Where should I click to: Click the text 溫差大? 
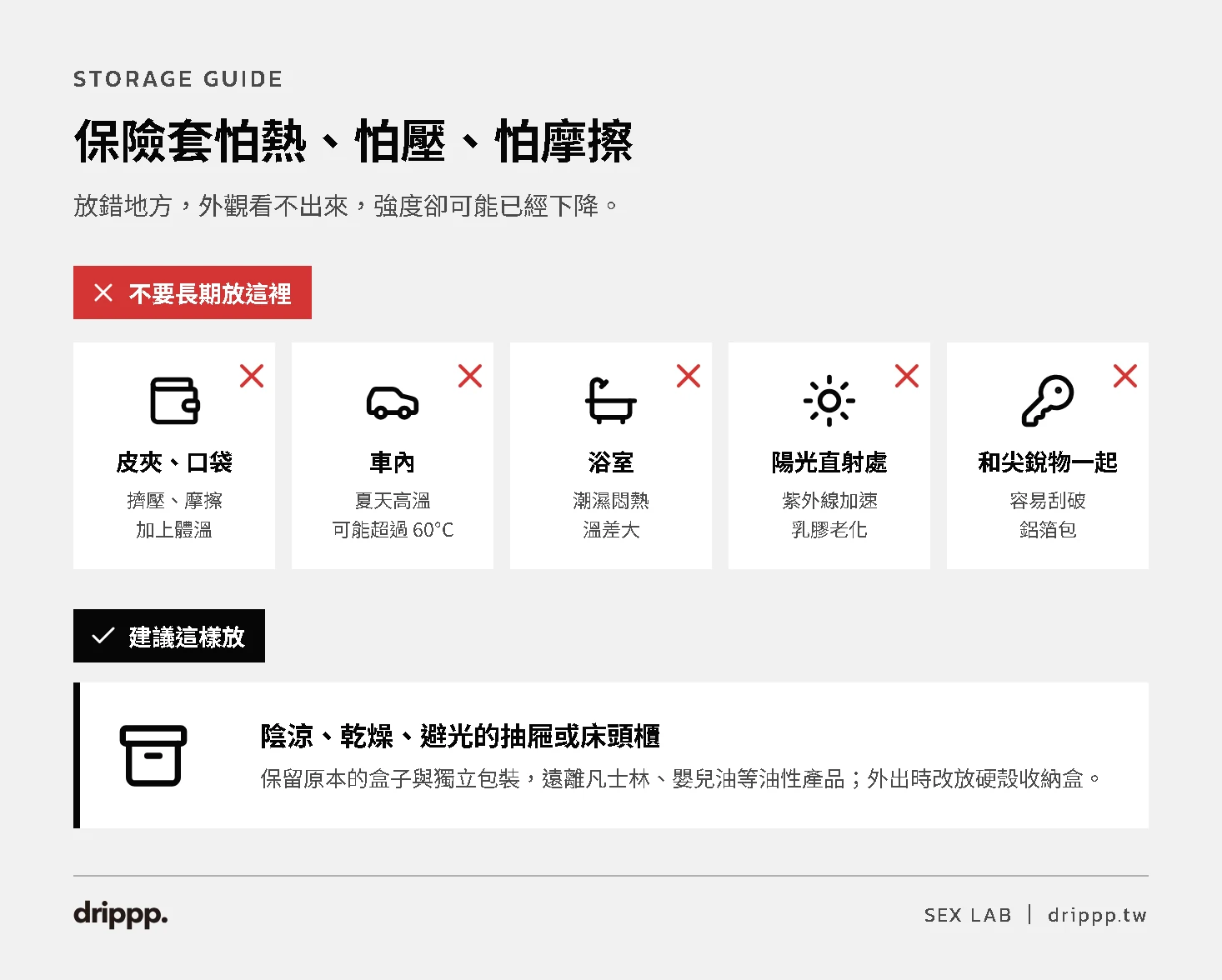(x=611, y=530)
